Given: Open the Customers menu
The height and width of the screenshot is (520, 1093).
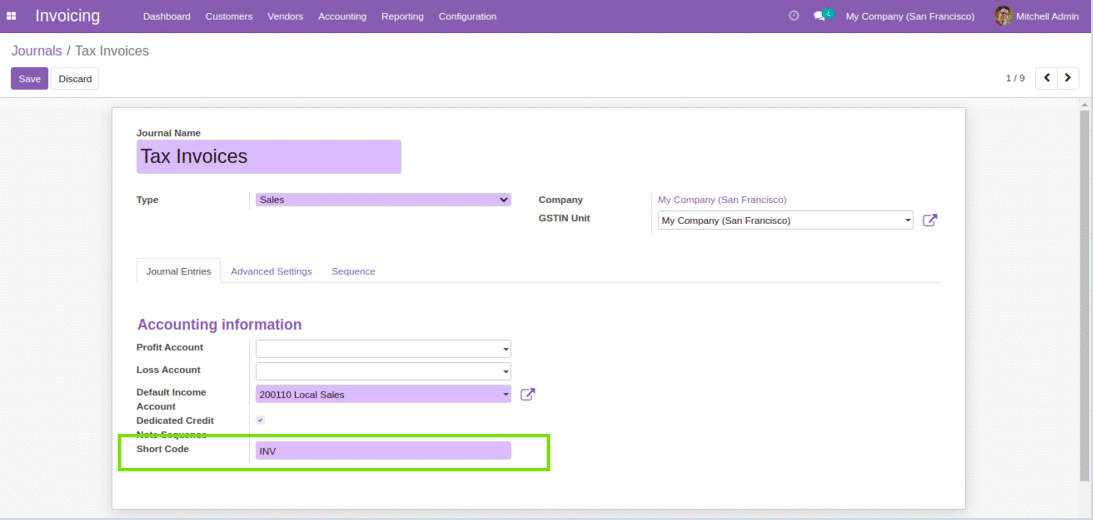Looking at the screenshot, I should [229, 16].
